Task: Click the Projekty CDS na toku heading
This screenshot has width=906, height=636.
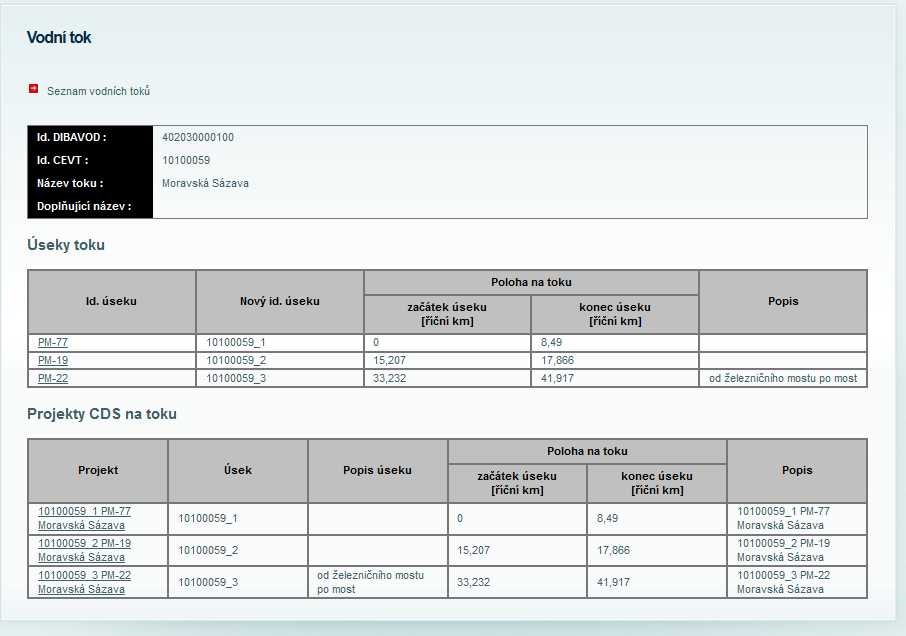Action: [x=102, y=414]
